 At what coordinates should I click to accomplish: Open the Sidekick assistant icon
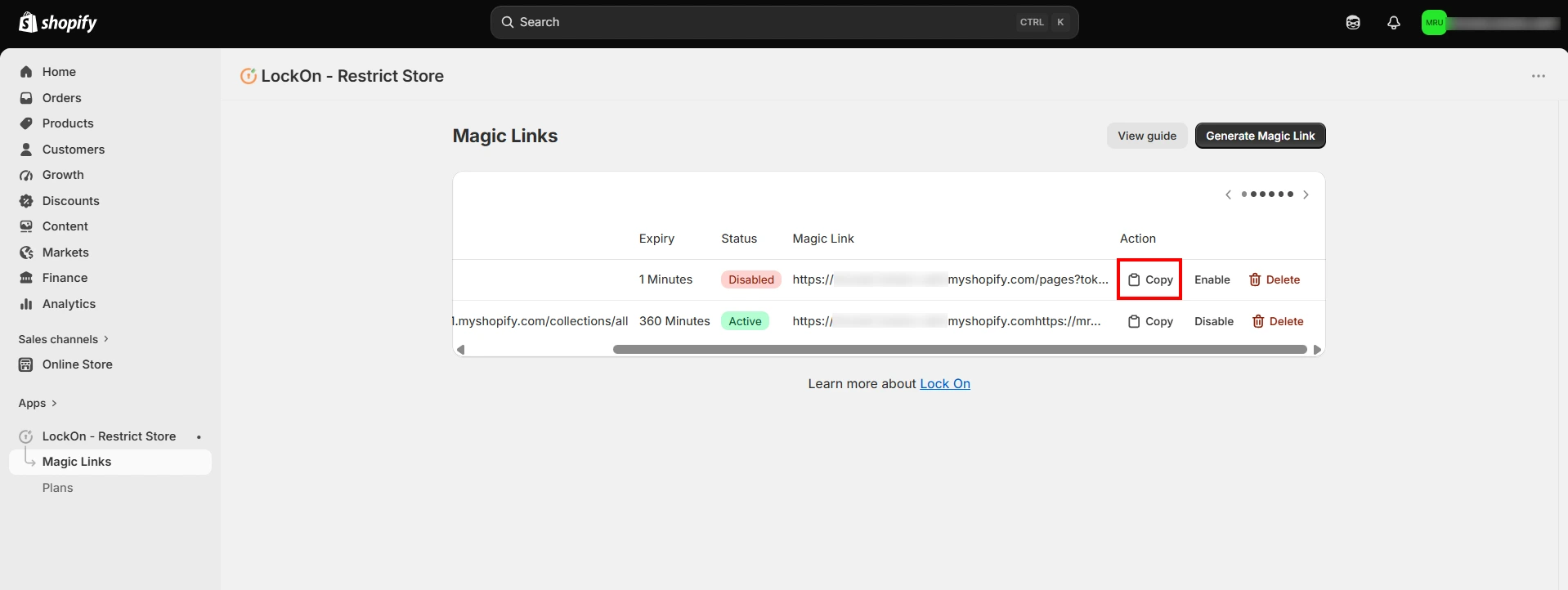(1353, 23)
